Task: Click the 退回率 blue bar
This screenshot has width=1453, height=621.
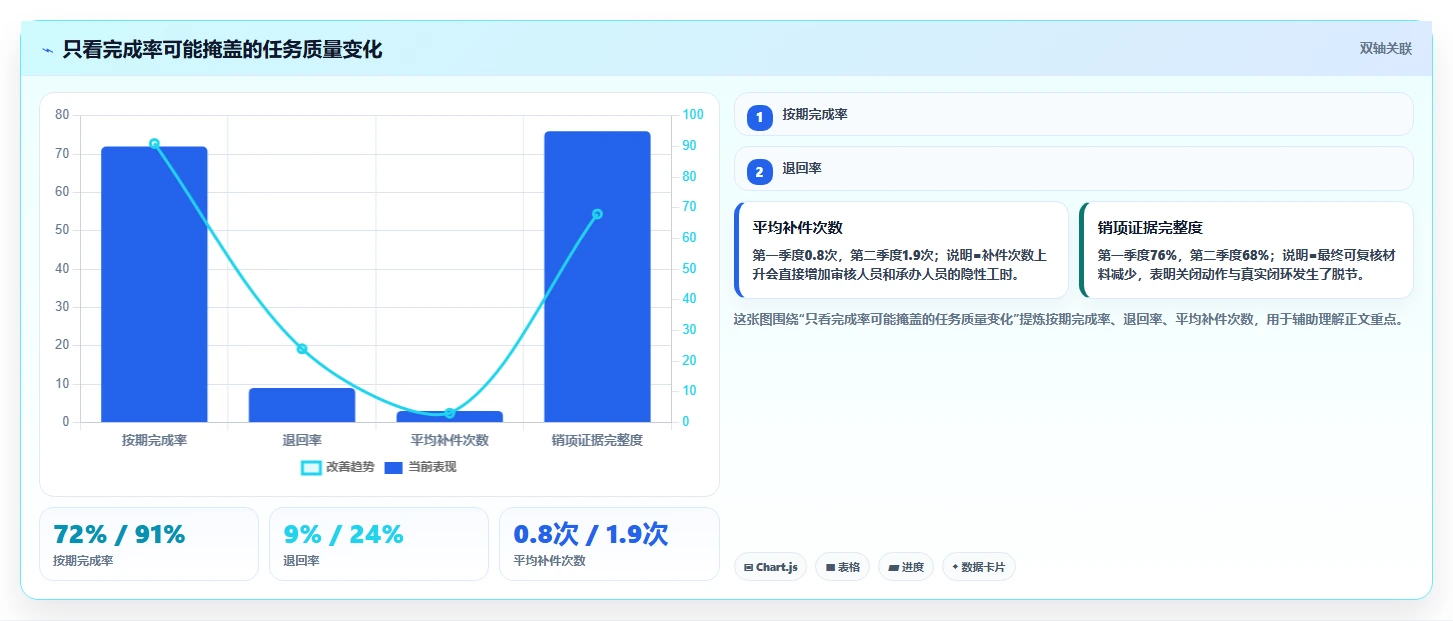Action: 302,405
